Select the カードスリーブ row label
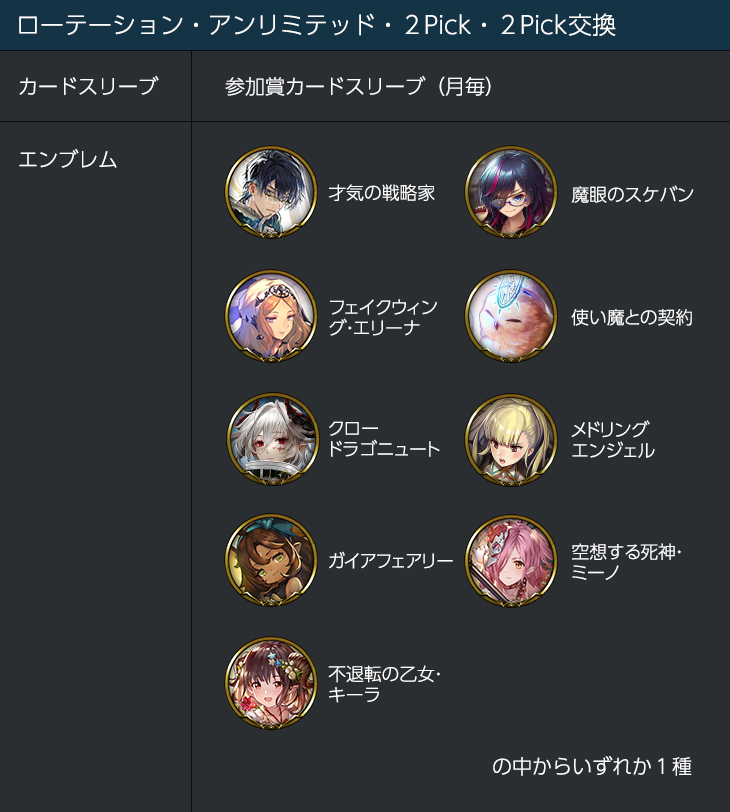 pyautogui.click(x=87, y=86)
